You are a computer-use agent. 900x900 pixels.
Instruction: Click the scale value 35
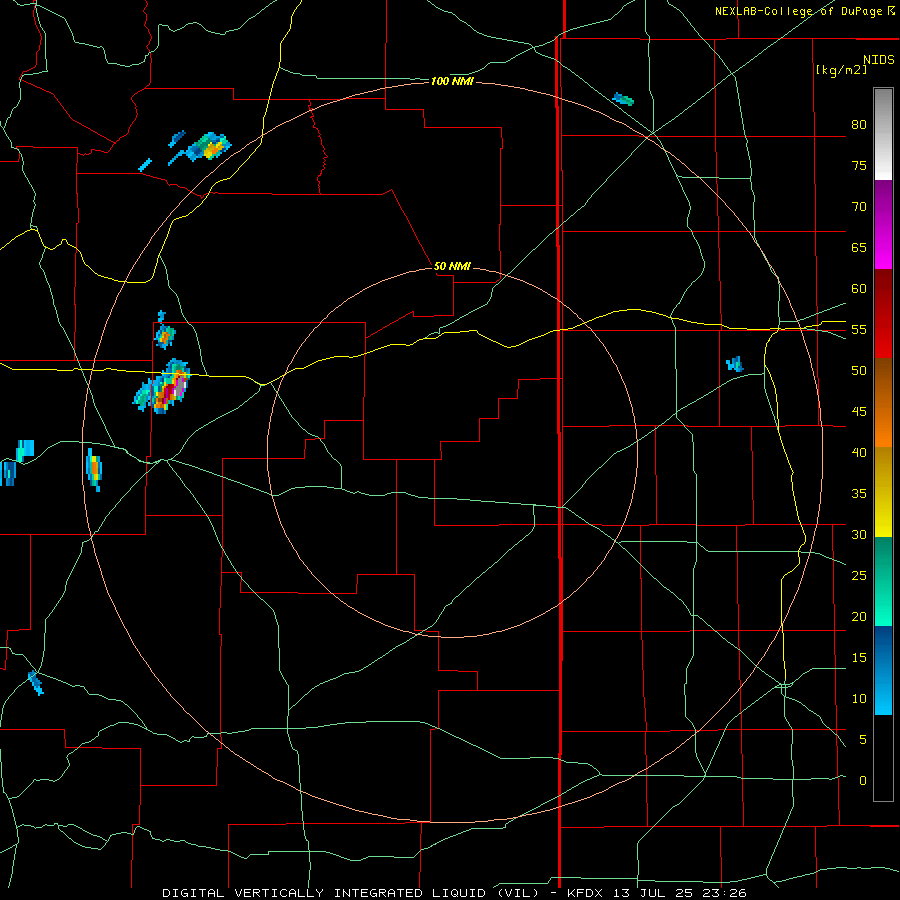pos(859,494)
